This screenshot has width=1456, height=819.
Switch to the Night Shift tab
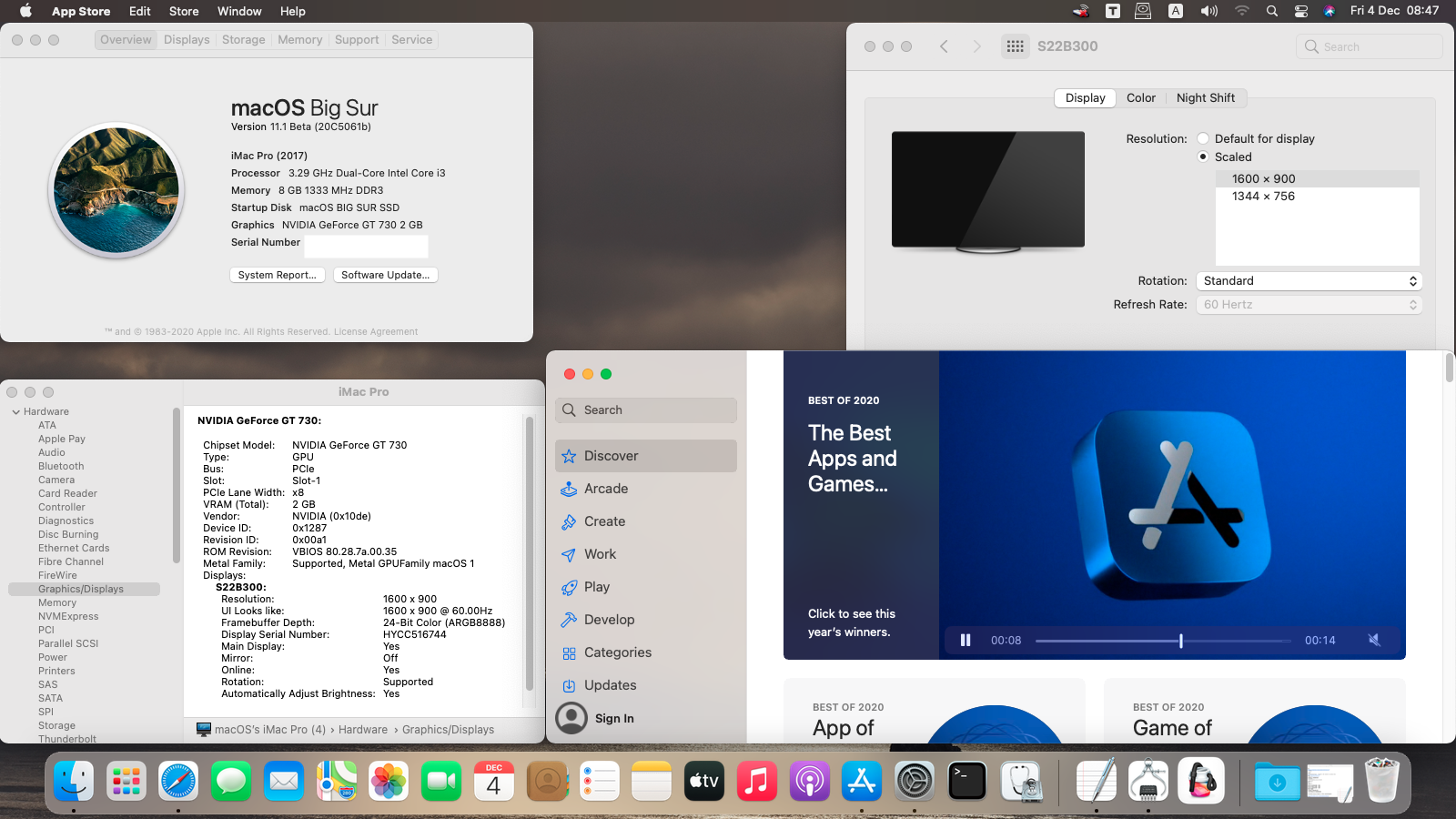(1206, 98)
